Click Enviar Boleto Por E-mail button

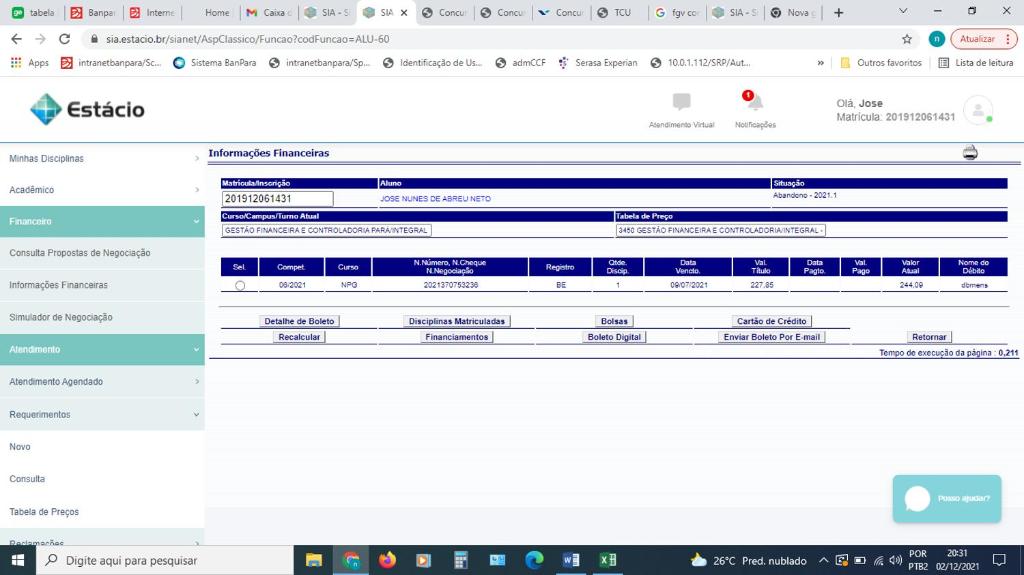click(x=772, y=337)
